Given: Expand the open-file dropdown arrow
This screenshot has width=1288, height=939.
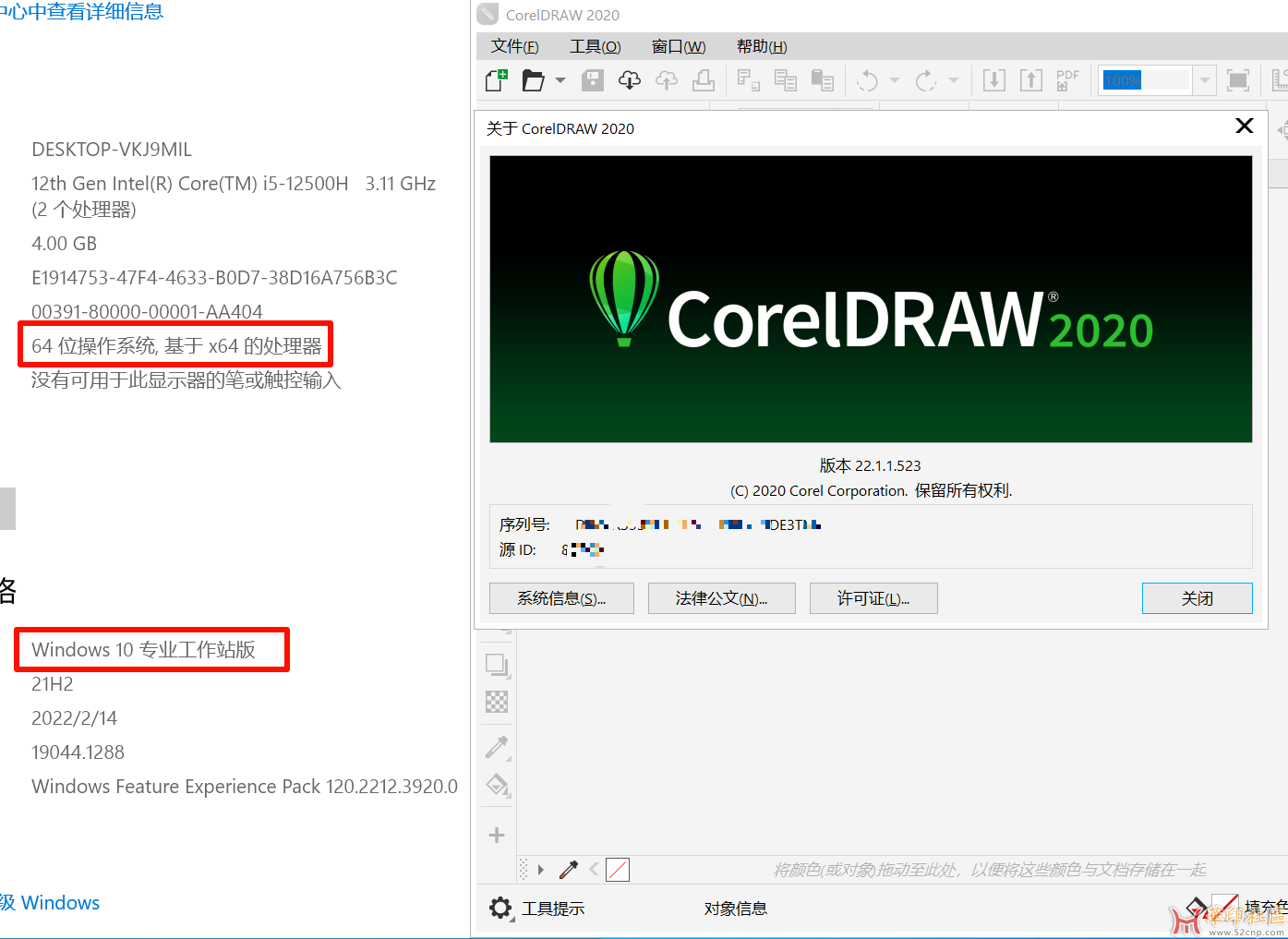Looking at the screenshot, I should (560, 81).
